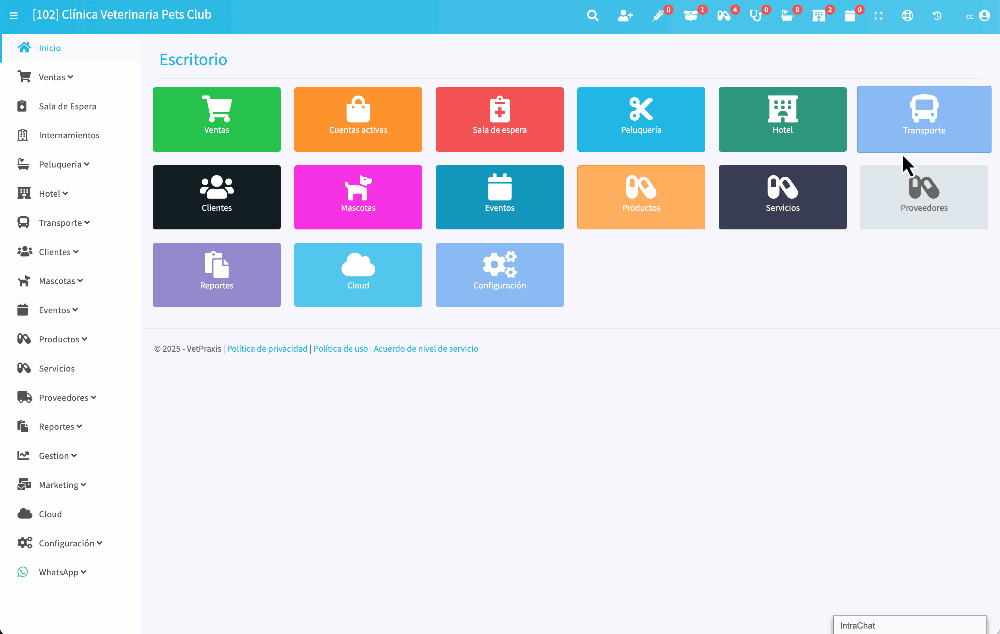
Task: Open the syringe vaccines notification icon
Action: 658,16
